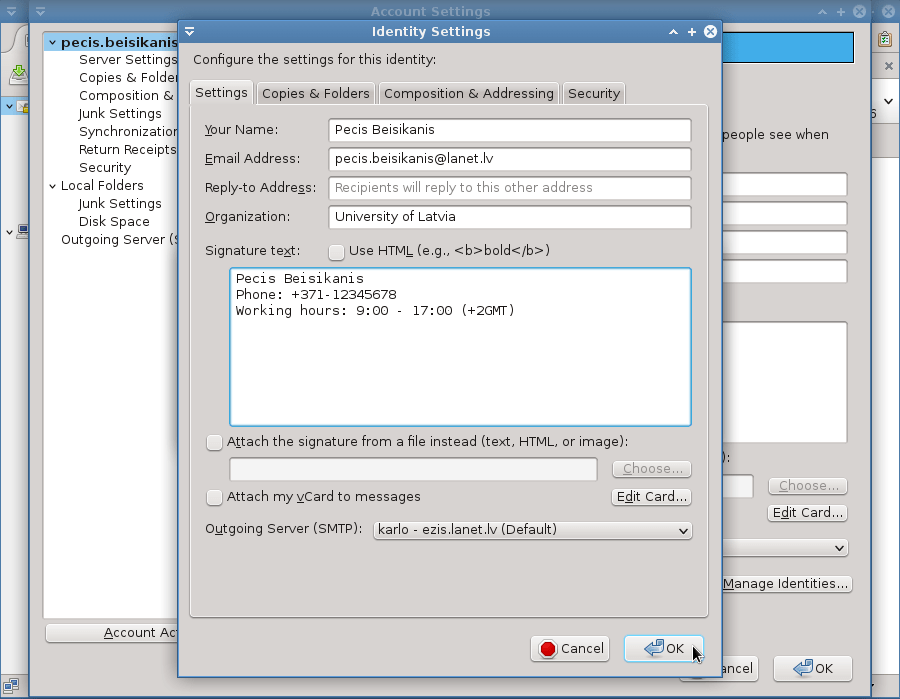Select Synchronization tree item
This screenshot has height=699, width=900.
pyautogui.click(x=128, y=131)
